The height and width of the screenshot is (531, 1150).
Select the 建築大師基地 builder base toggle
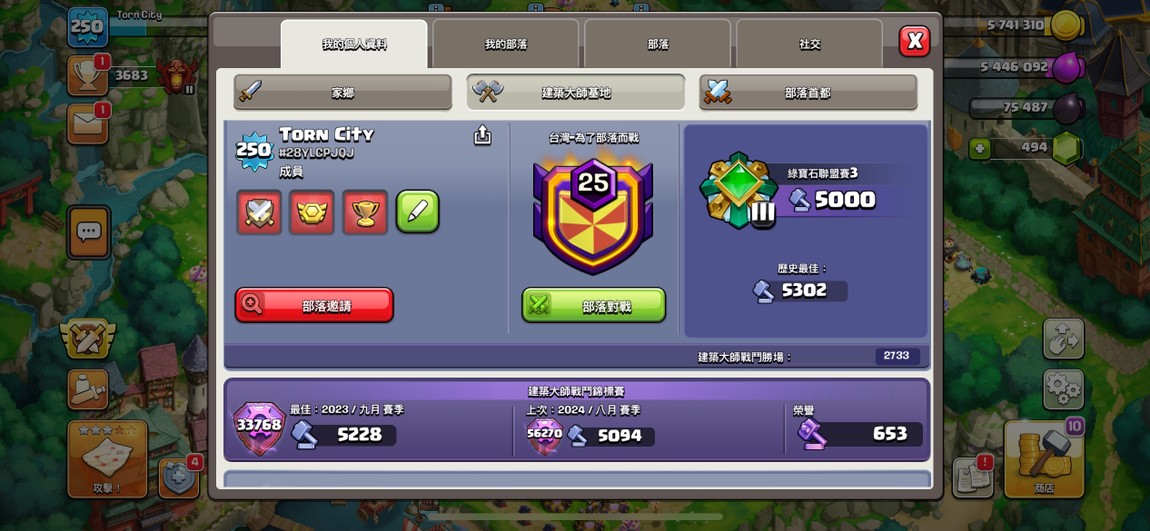[576, 92]
